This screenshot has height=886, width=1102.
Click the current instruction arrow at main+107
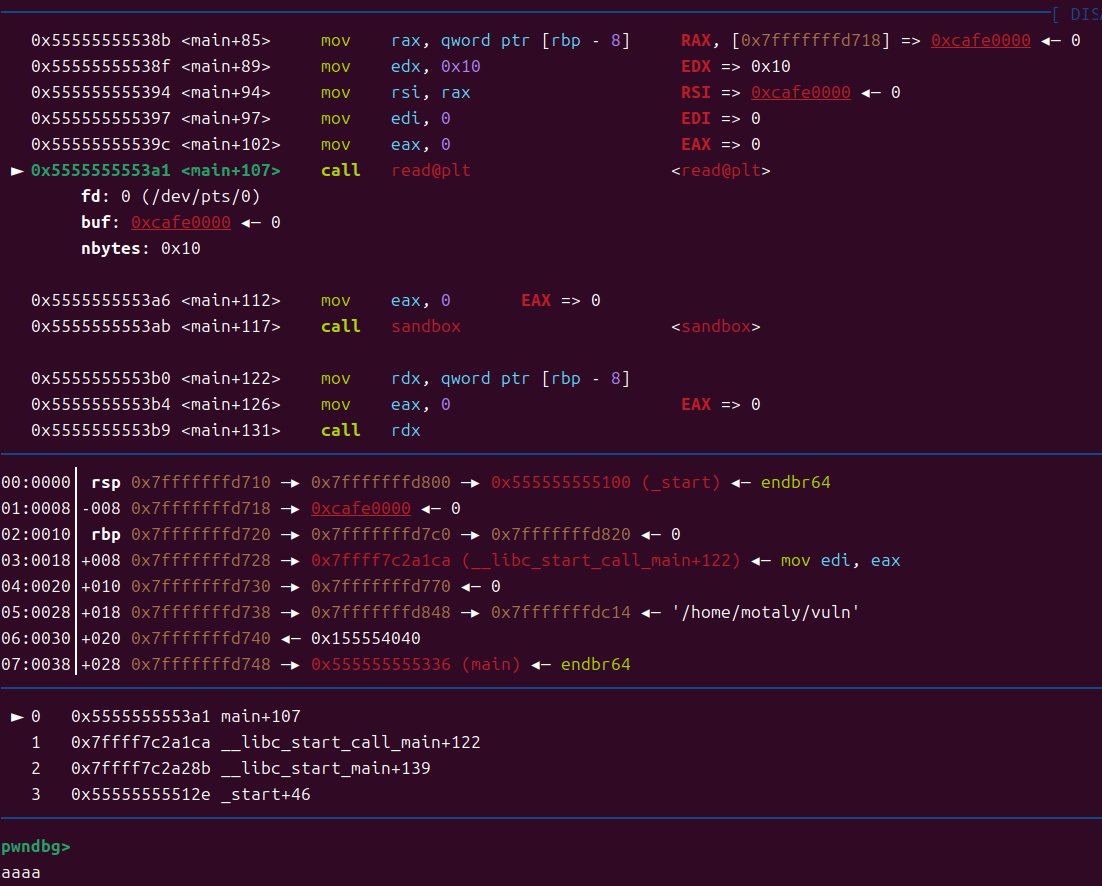click(x=16, y=171)
